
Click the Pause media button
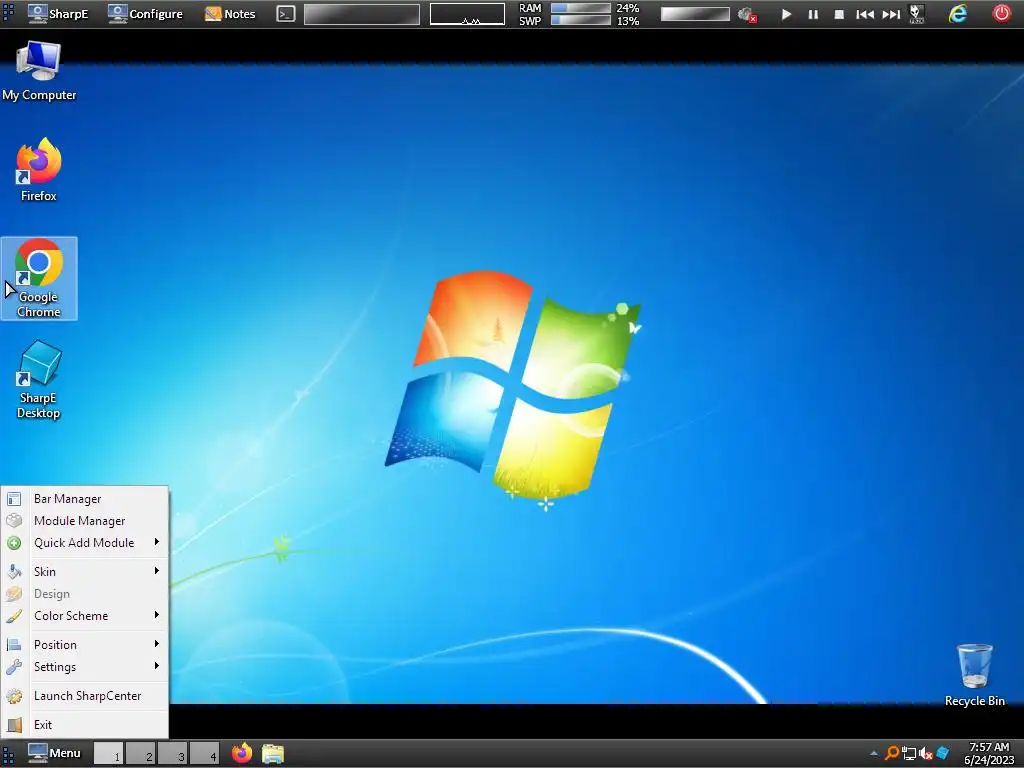click(x=813, y=14)
